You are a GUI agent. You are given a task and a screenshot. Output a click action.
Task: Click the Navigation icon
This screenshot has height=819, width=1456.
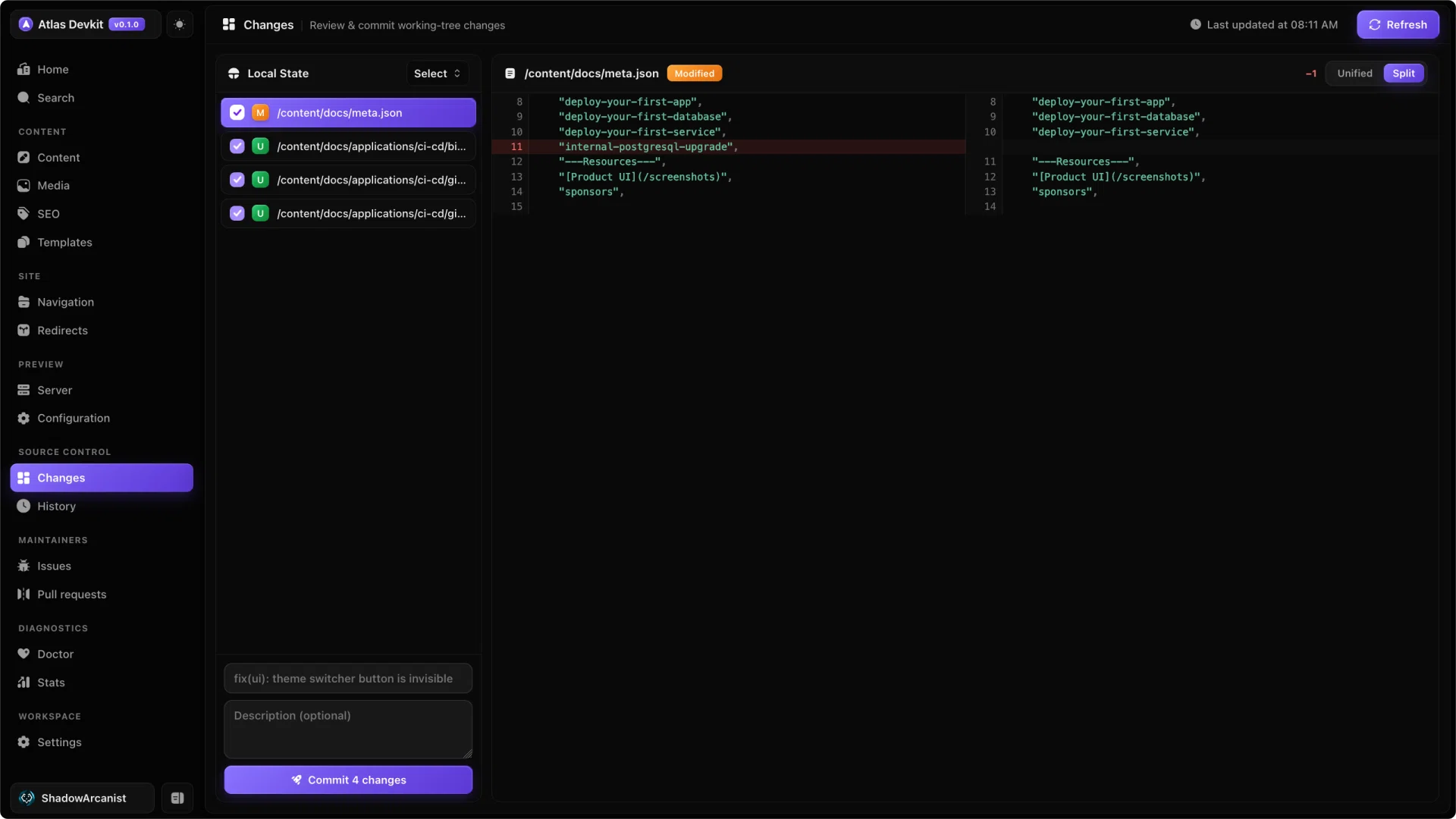(x=24, y=302)
